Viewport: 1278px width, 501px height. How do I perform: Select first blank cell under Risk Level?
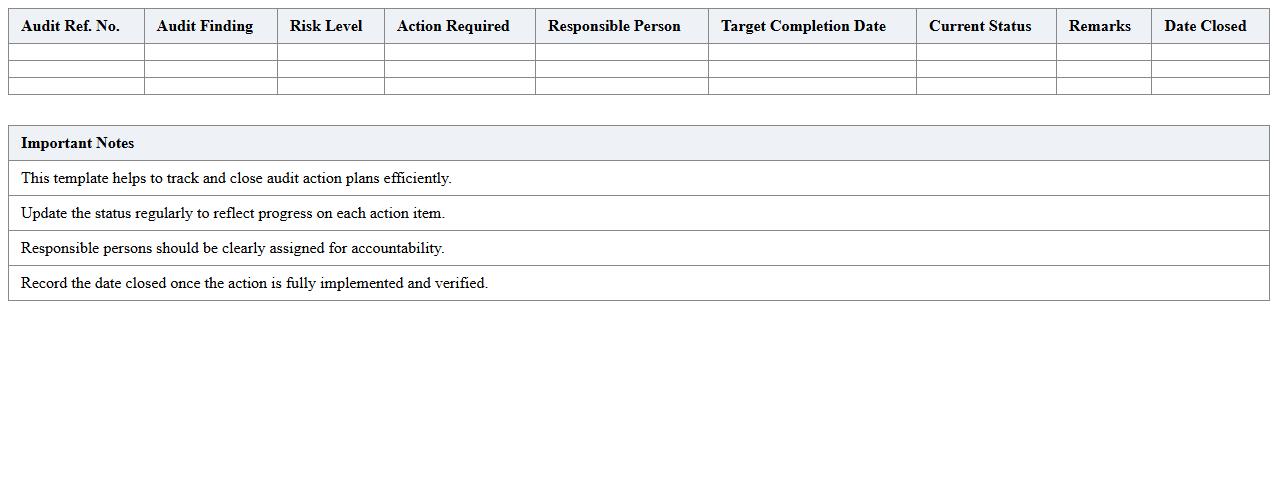330,52
